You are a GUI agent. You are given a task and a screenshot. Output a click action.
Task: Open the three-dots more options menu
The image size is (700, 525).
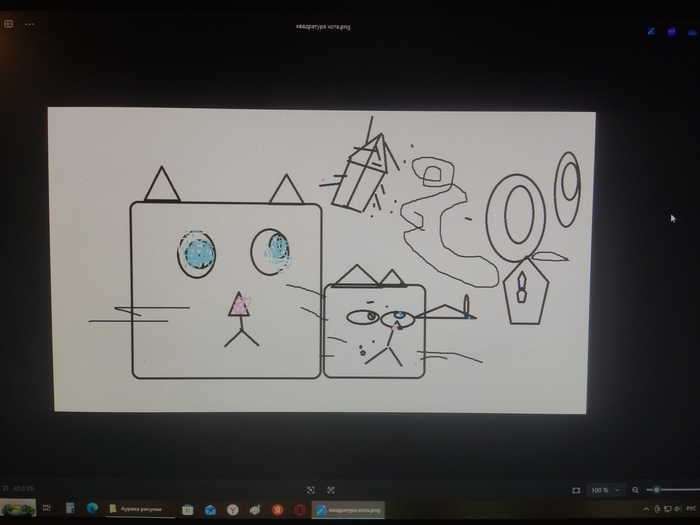click(29, 24)
